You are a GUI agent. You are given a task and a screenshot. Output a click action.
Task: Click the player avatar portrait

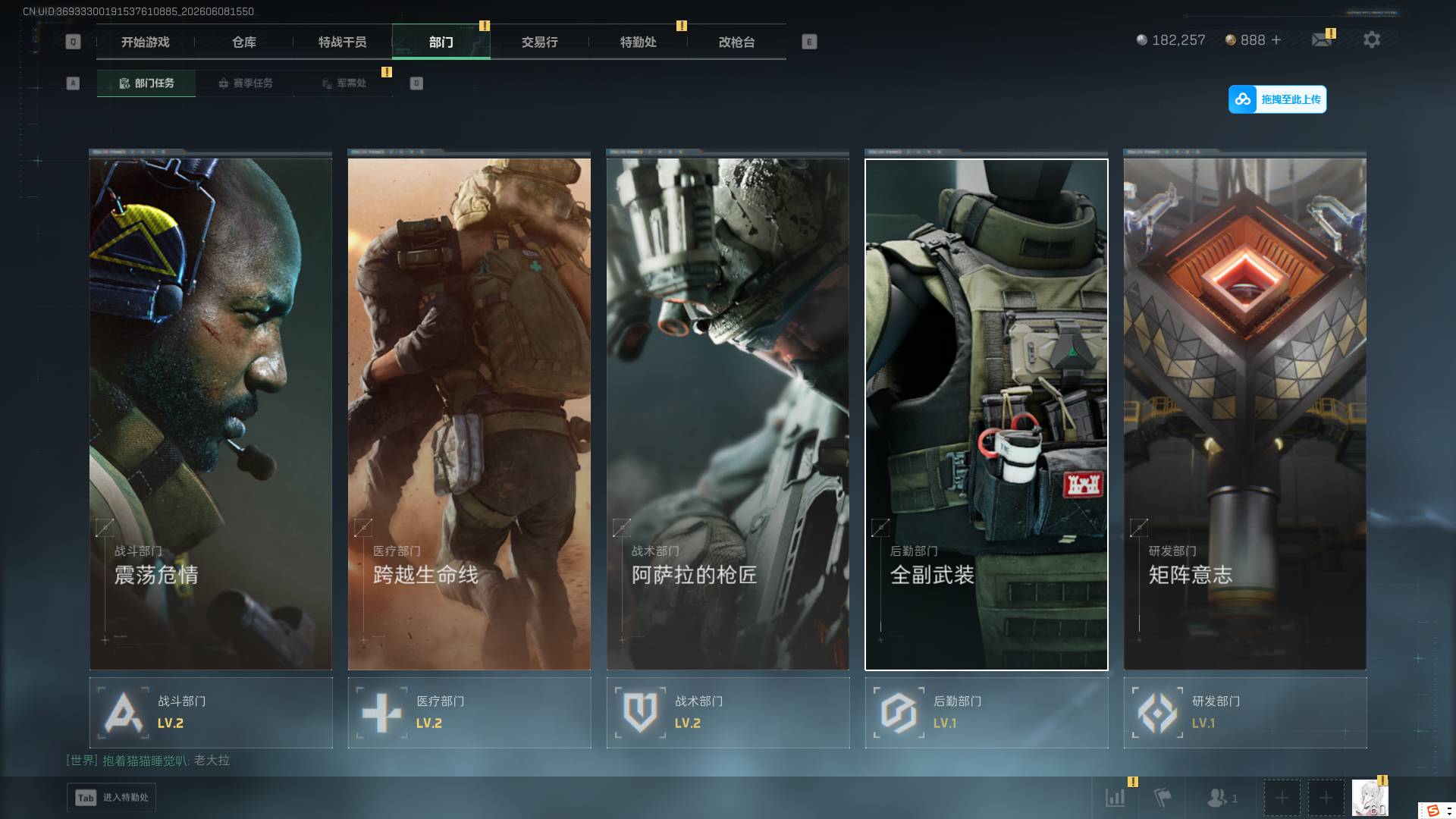(1370, 798)
